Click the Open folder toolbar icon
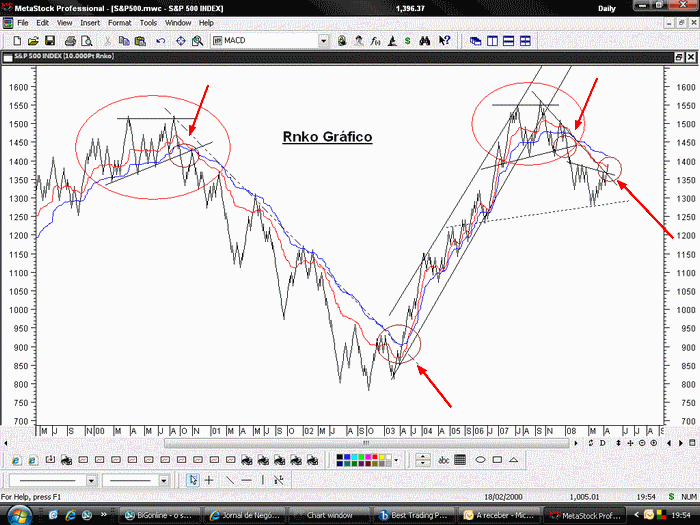This screenshot has width=700, height=525. click(x=33, y=41)
